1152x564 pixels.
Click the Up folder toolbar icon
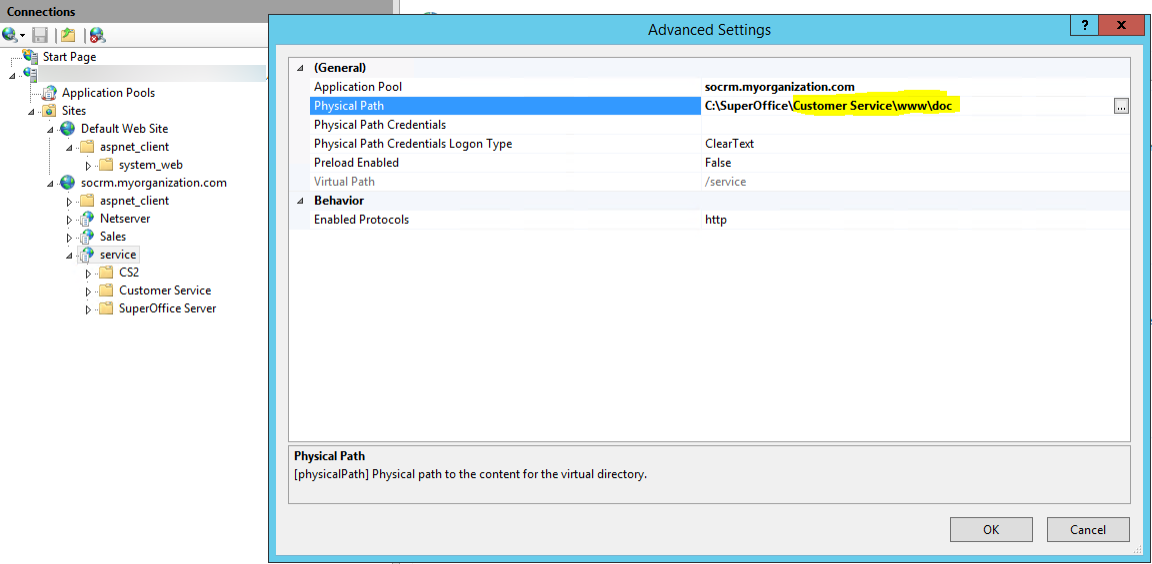pos(67,35)
